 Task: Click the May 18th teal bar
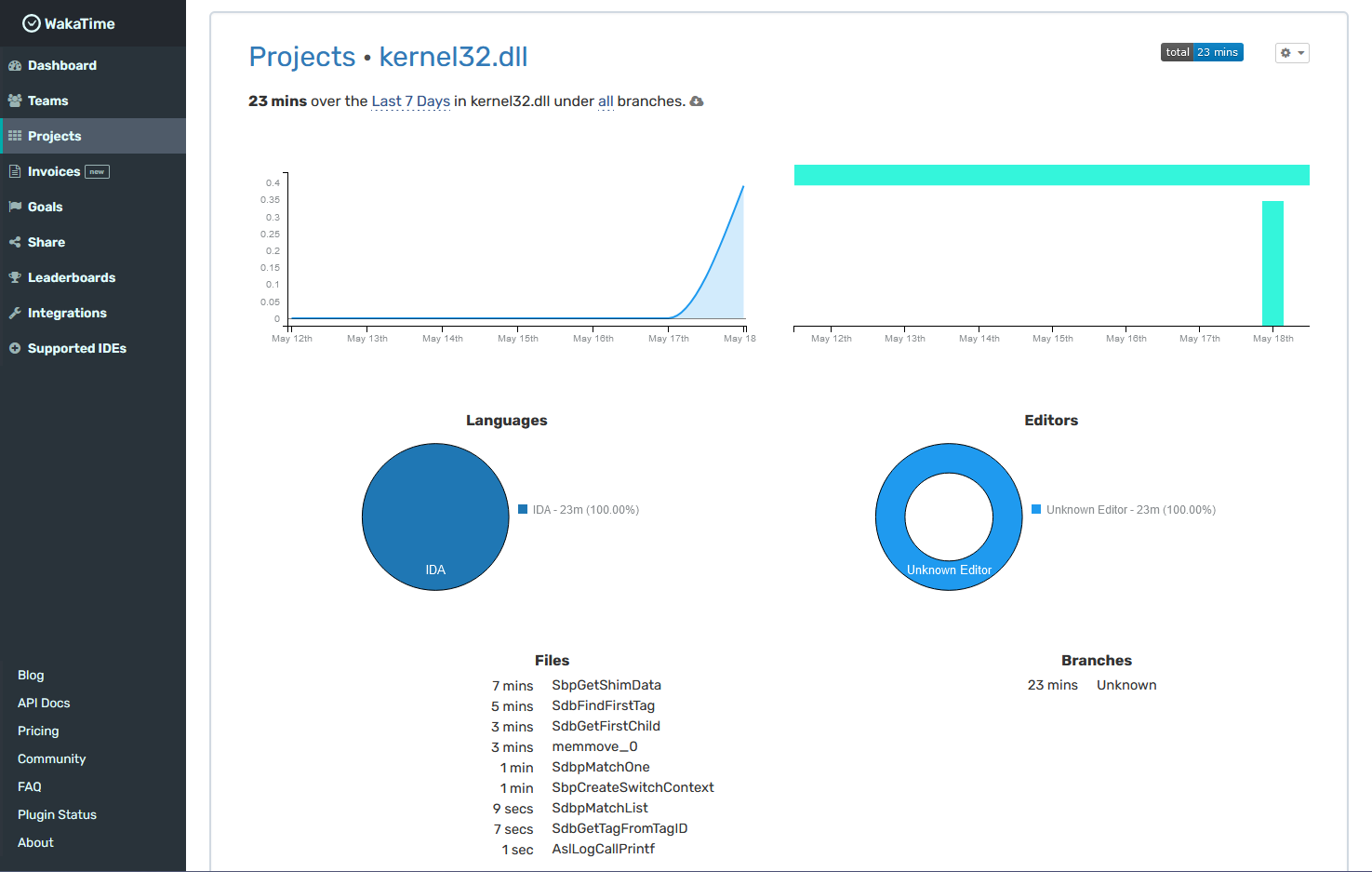coord(1272,263)
